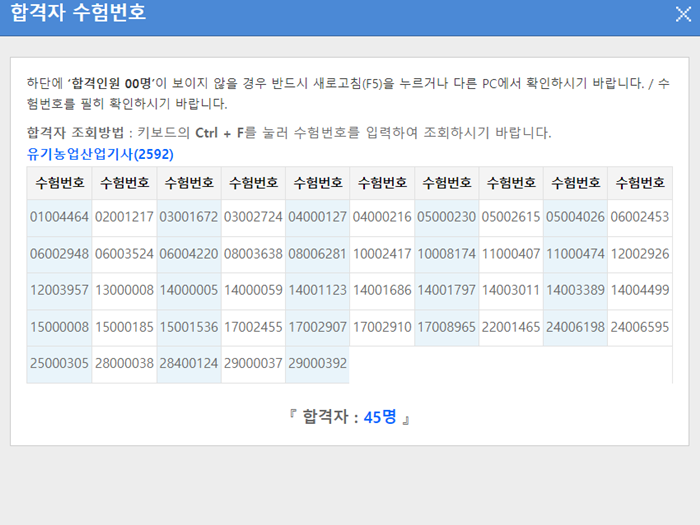The width and height of the screenshot is (700, 525).
Task: Select exam number 14001797
Action: [446, 290]
